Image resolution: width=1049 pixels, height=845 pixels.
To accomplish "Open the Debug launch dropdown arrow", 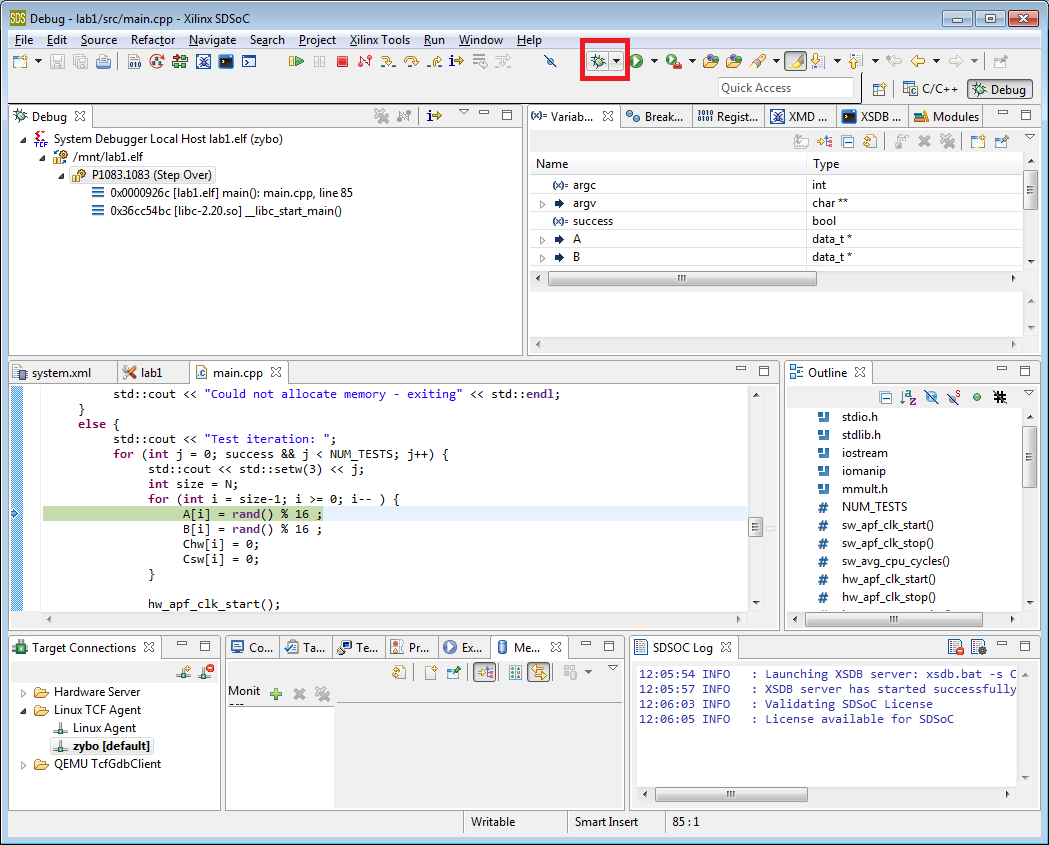I will tap(616, 62).
